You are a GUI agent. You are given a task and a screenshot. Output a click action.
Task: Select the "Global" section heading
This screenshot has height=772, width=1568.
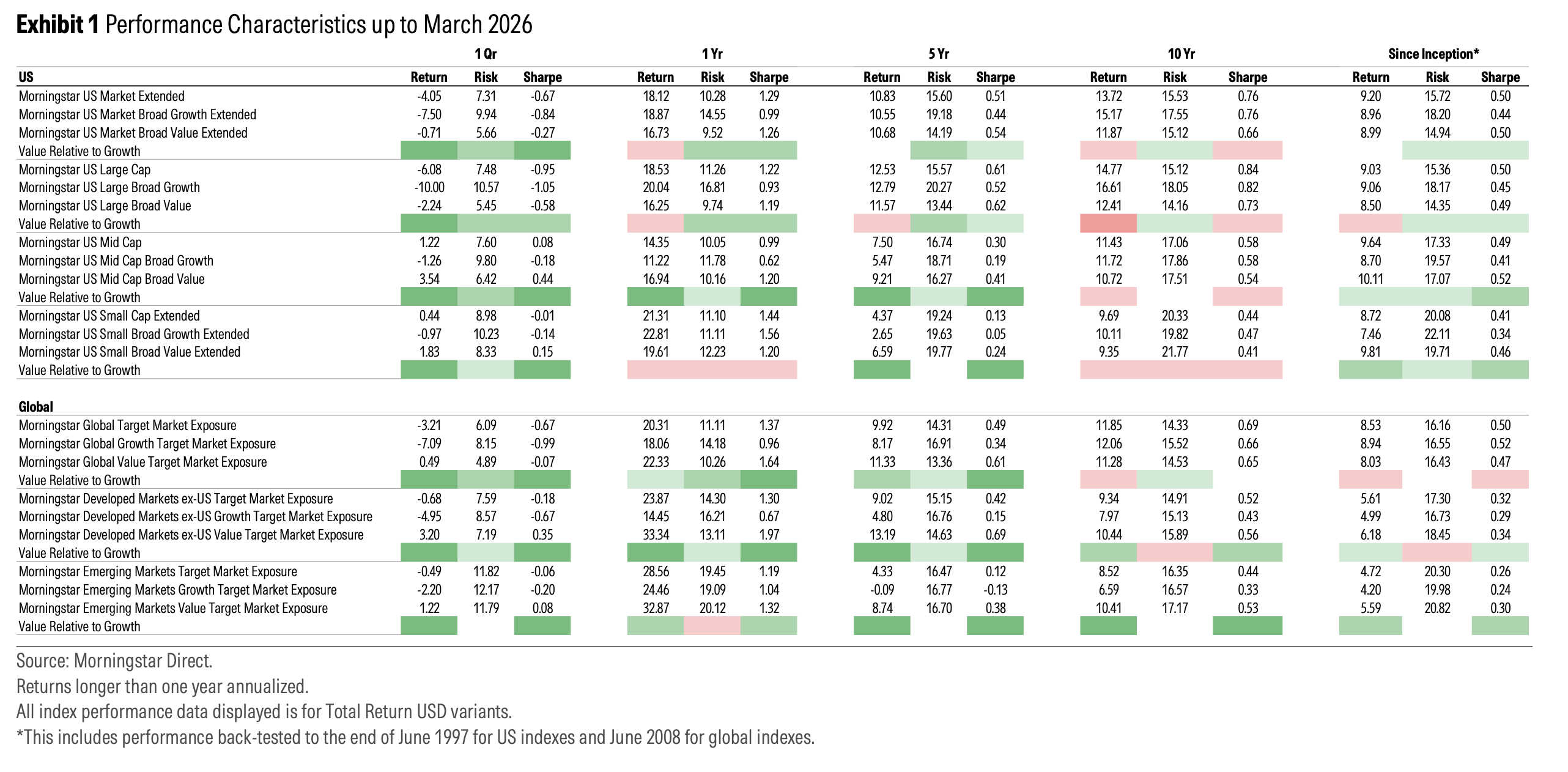35,407
